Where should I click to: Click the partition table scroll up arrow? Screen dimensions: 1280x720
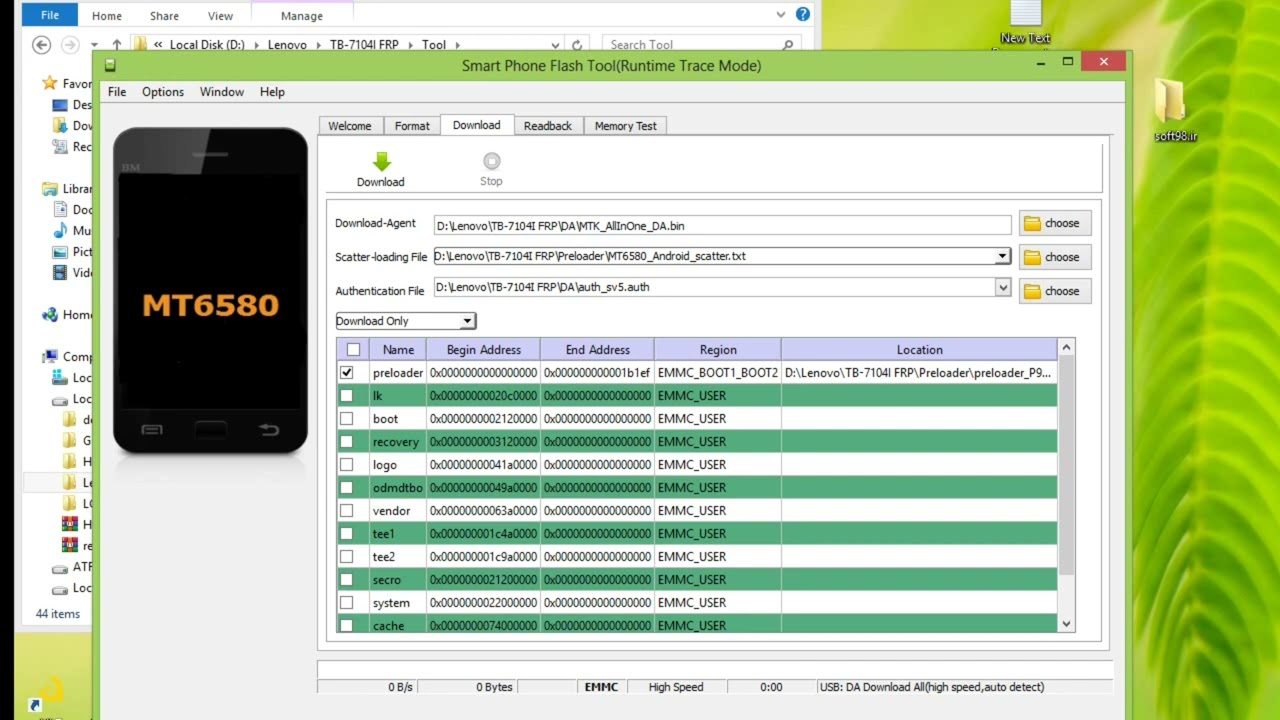point(1066,347)
